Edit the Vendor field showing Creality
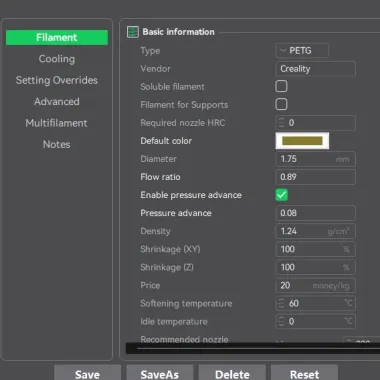 [316, 69]
